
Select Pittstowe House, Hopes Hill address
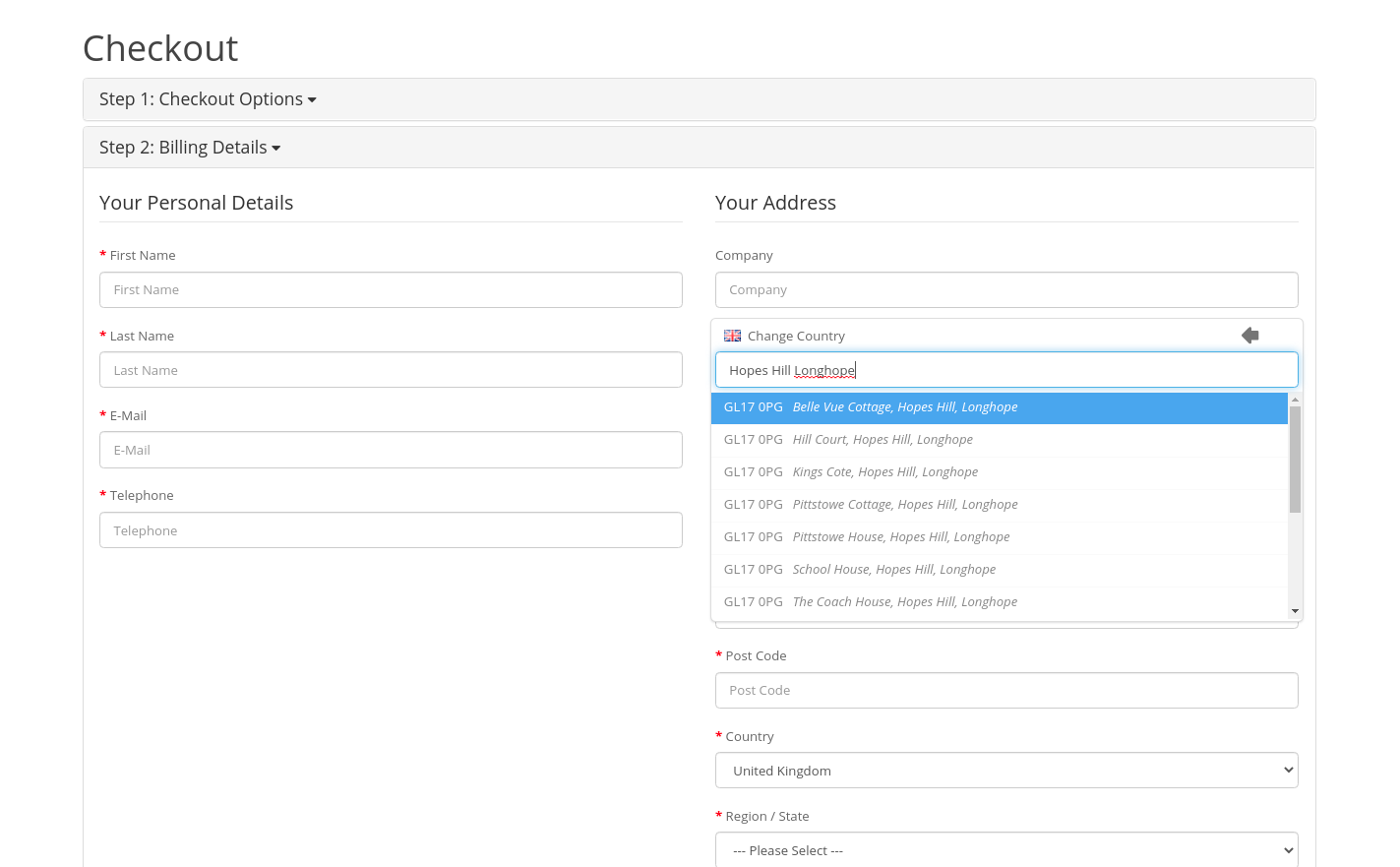1000,537
